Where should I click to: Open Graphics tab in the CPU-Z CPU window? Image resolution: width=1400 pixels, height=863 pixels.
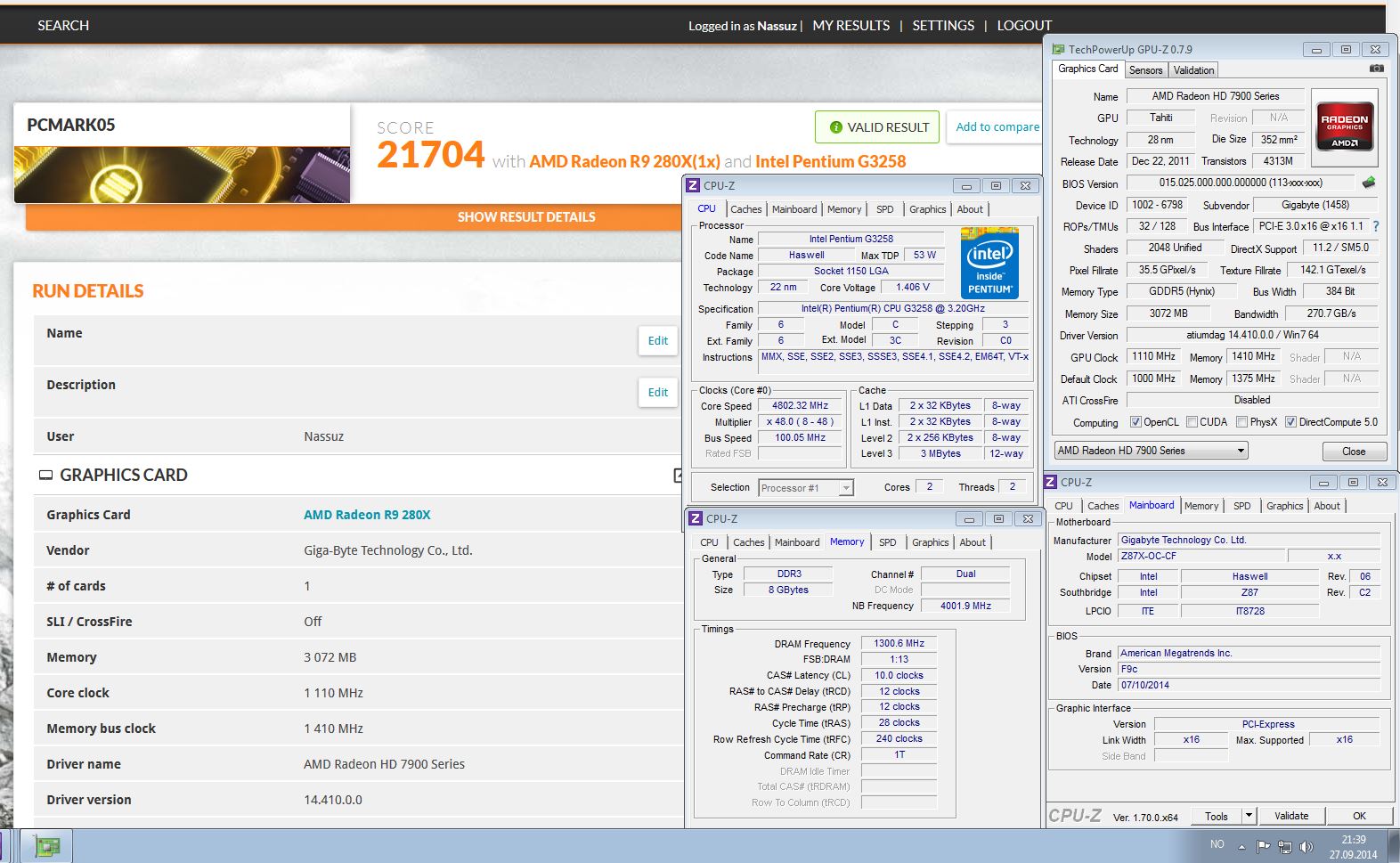(927, 209)
